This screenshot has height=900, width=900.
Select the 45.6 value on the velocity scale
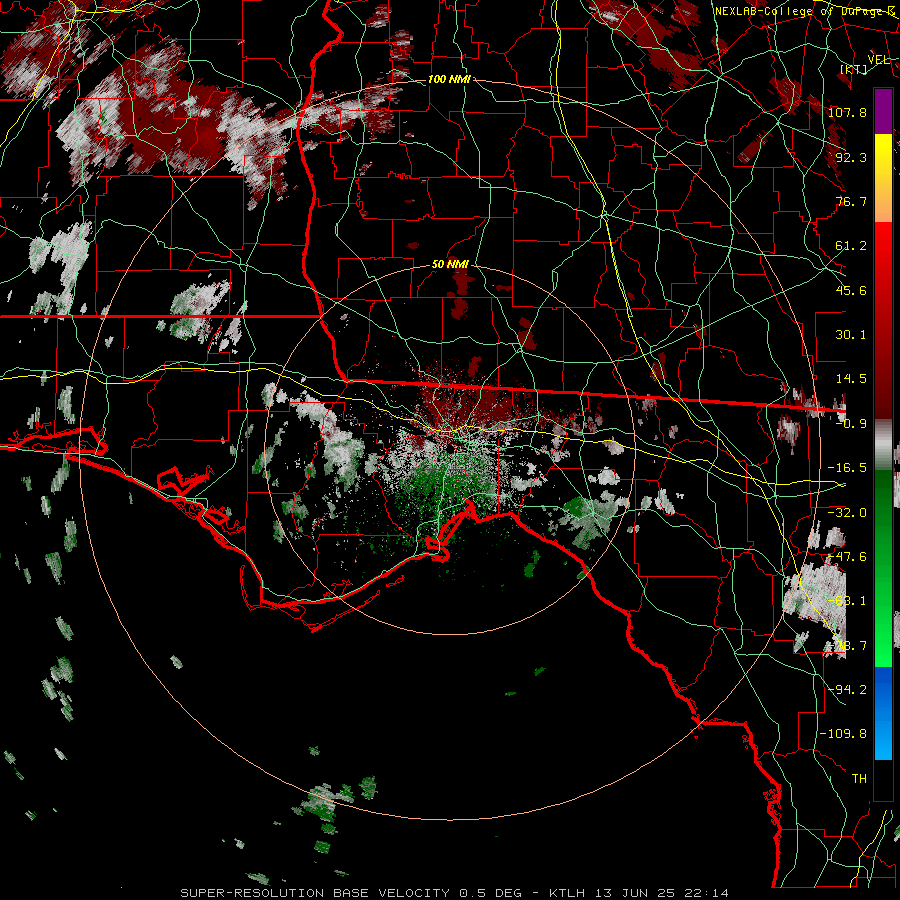tap(851, 290)
